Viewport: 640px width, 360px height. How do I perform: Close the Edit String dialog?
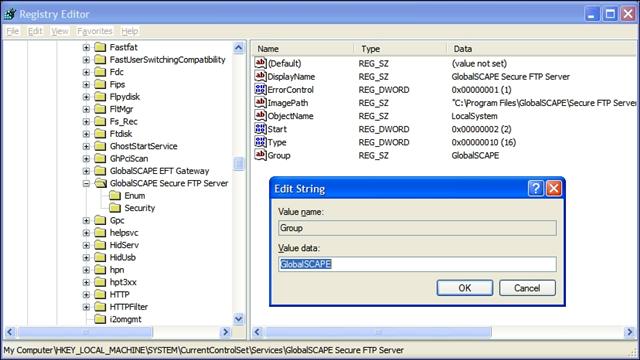pyautogui.click(x=554, y=188)
